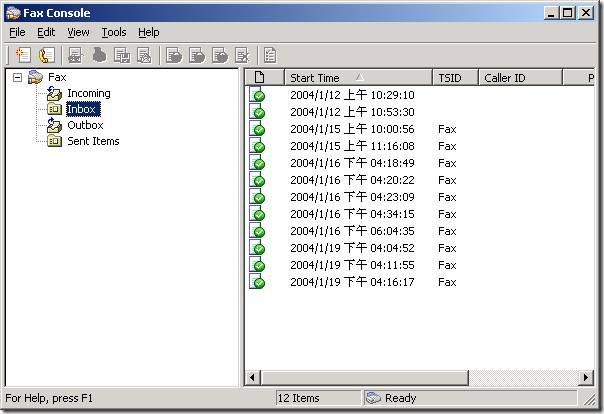The height and width of the screenshot is (414, 604).
Task: Click the Restart fax toolbar icon
Action: pyautogui.click(x=220, y=55)
